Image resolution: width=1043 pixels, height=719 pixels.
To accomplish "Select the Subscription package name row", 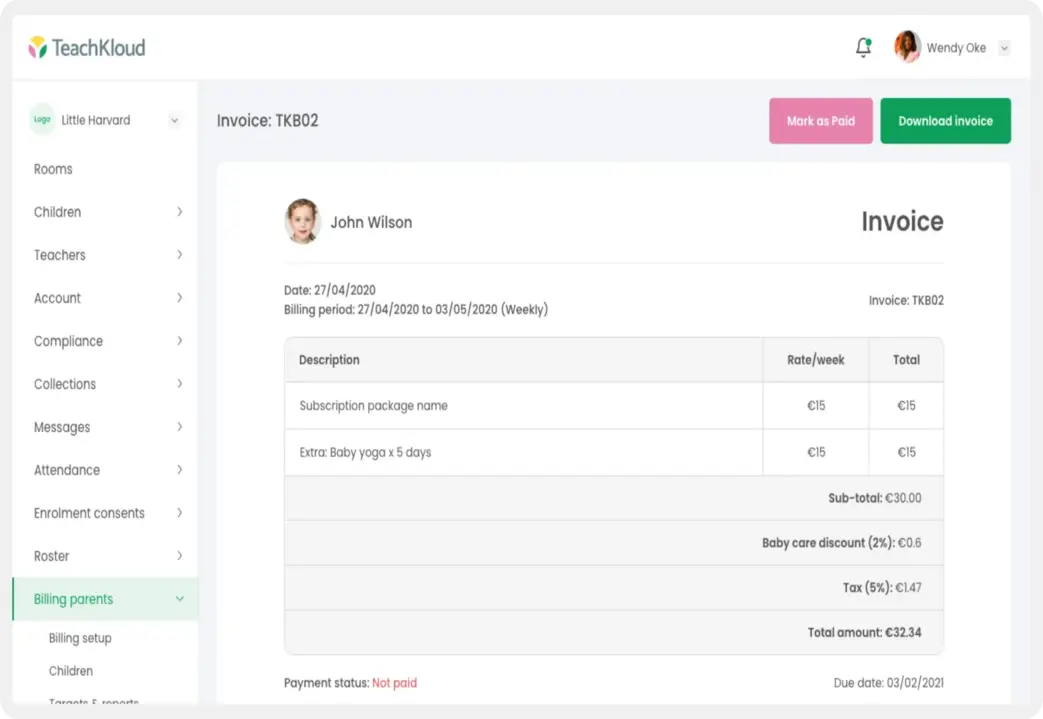I will pos(613,406).
